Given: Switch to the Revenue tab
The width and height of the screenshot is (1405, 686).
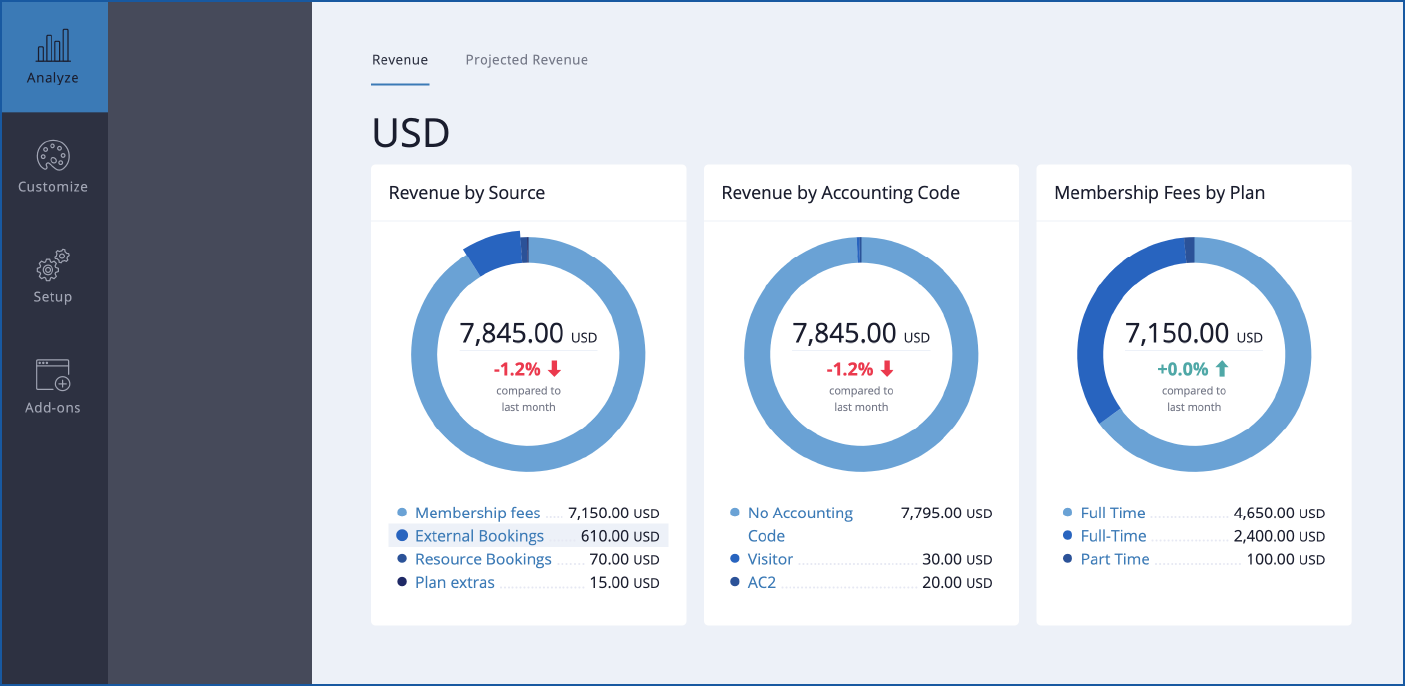Looking at the screenshot, I should pos(400,60).
